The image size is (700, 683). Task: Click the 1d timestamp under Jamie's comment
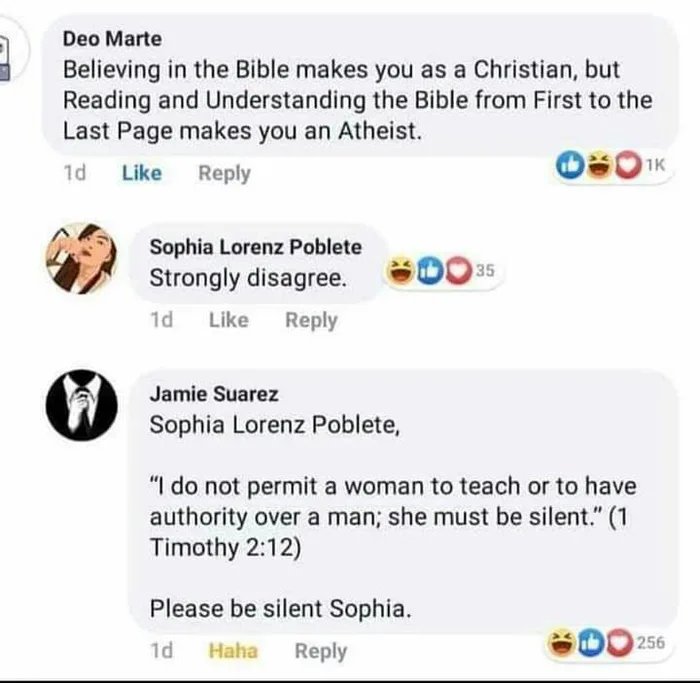pyautogui.click(x=159, y=651)
